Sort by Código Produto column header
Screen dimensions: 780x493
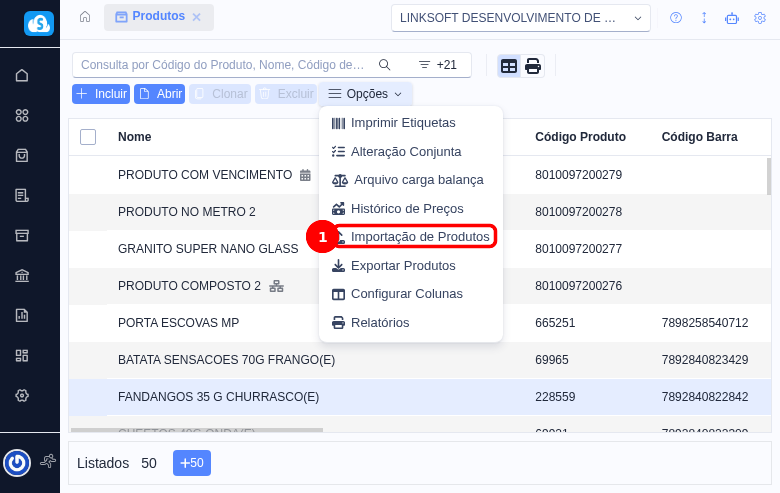[581, 137]
